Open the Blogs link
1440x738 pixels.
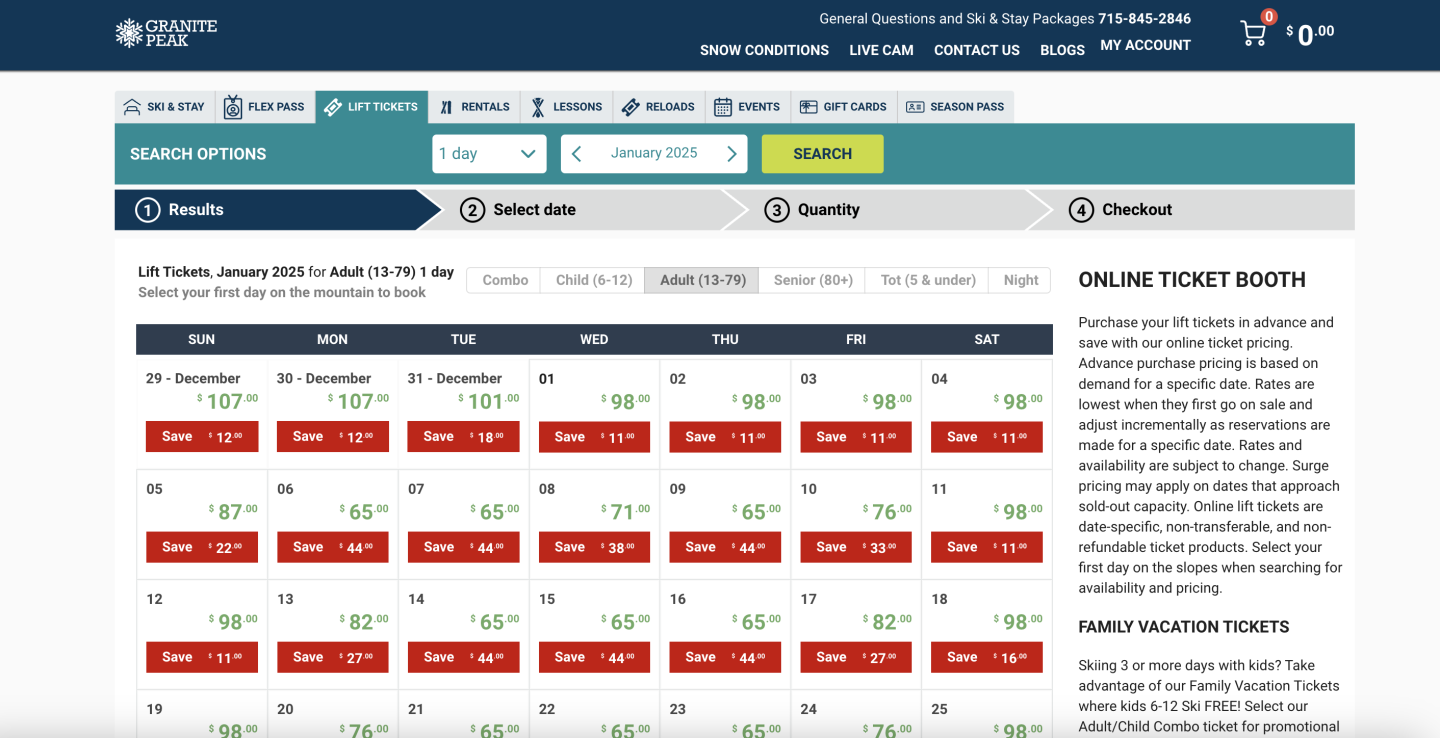pyautogui.click(x=1062, y=50)
